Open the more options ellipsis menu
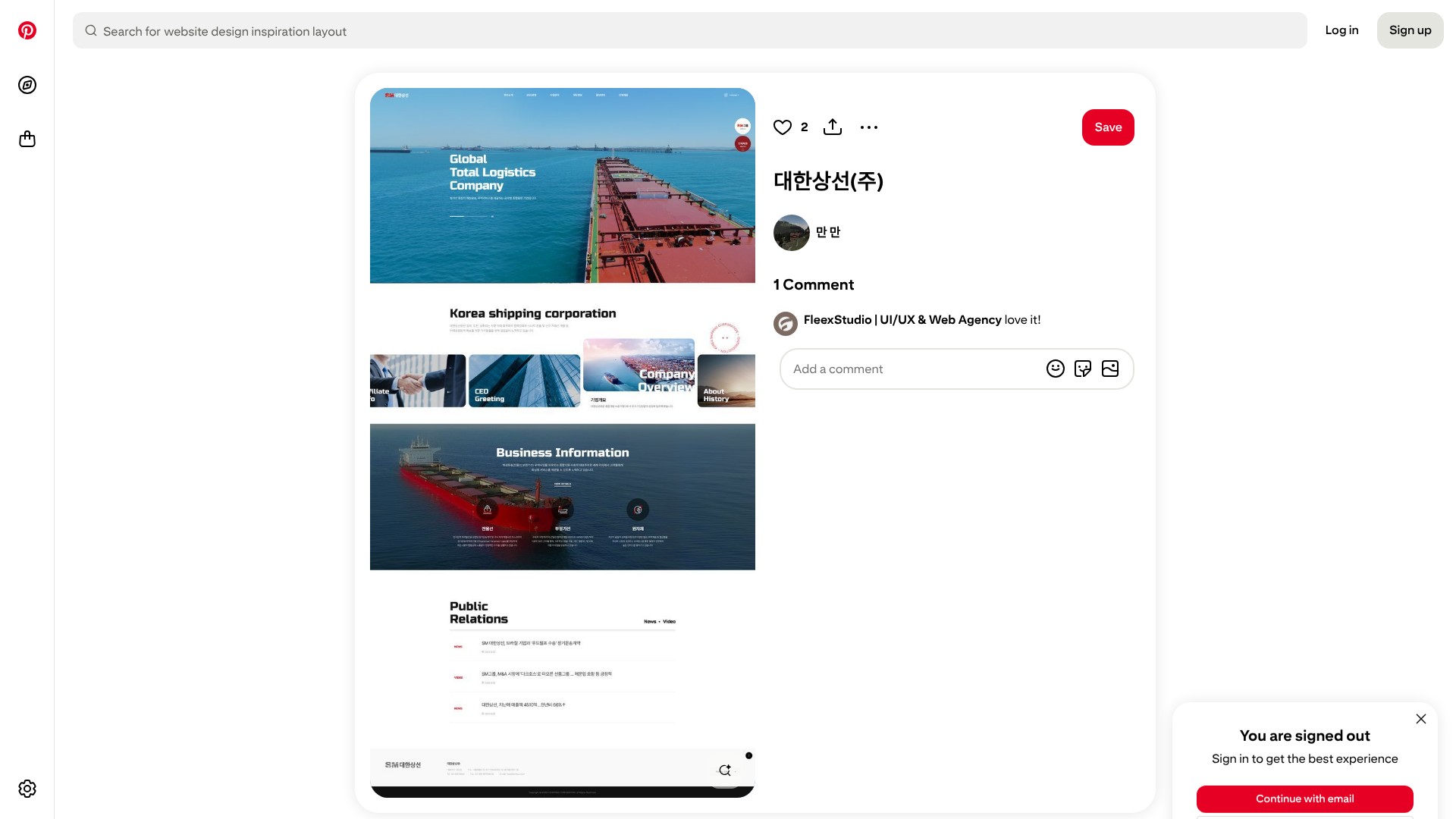Viewport: 1456px width, 819px height. tap(869, 127)
